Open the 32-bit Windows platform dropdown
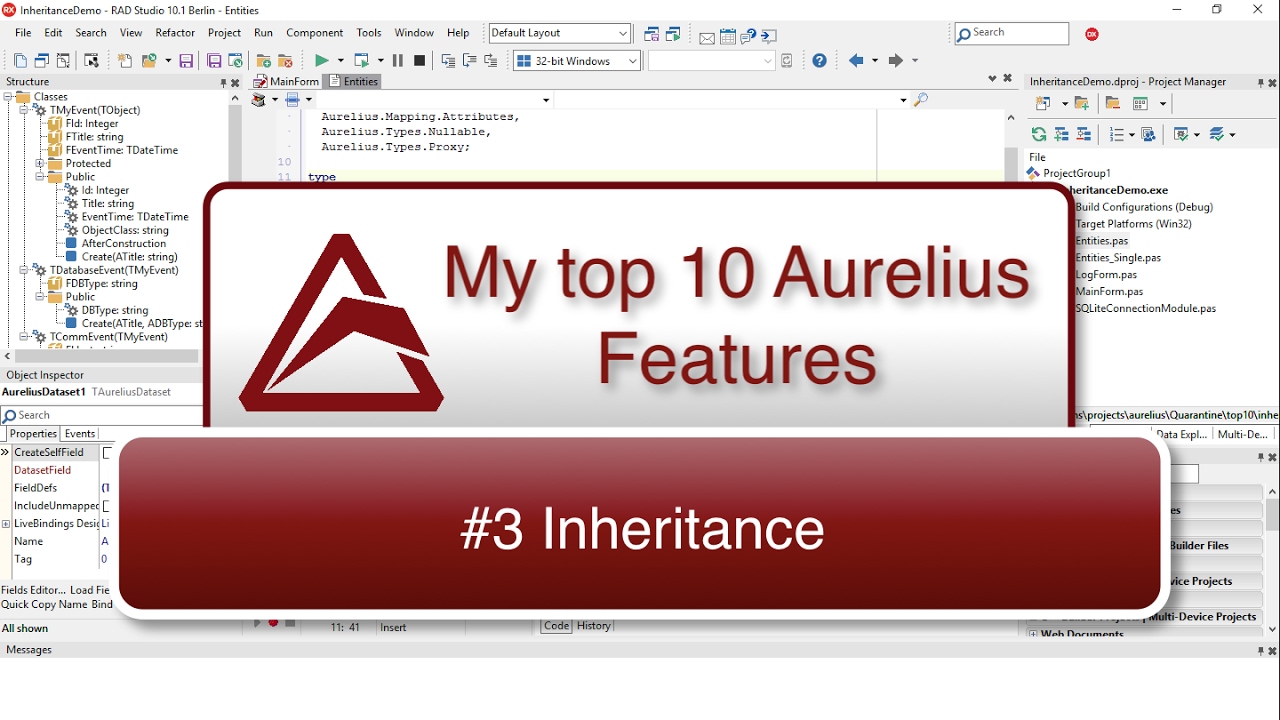1280x720 pixels. (577, 61)
